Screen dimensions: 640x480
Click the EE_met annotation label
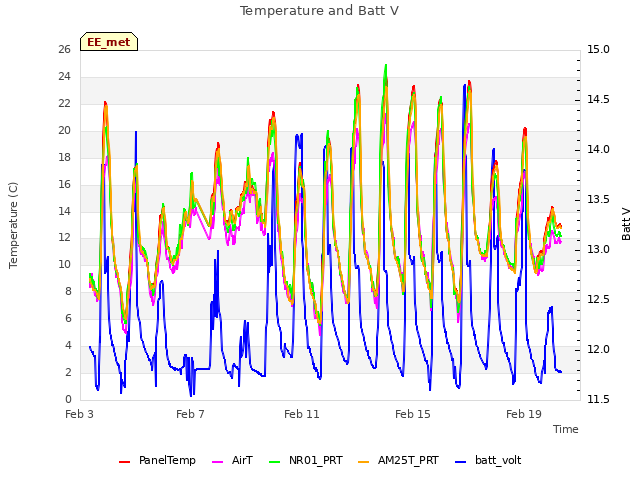point(109,42)
